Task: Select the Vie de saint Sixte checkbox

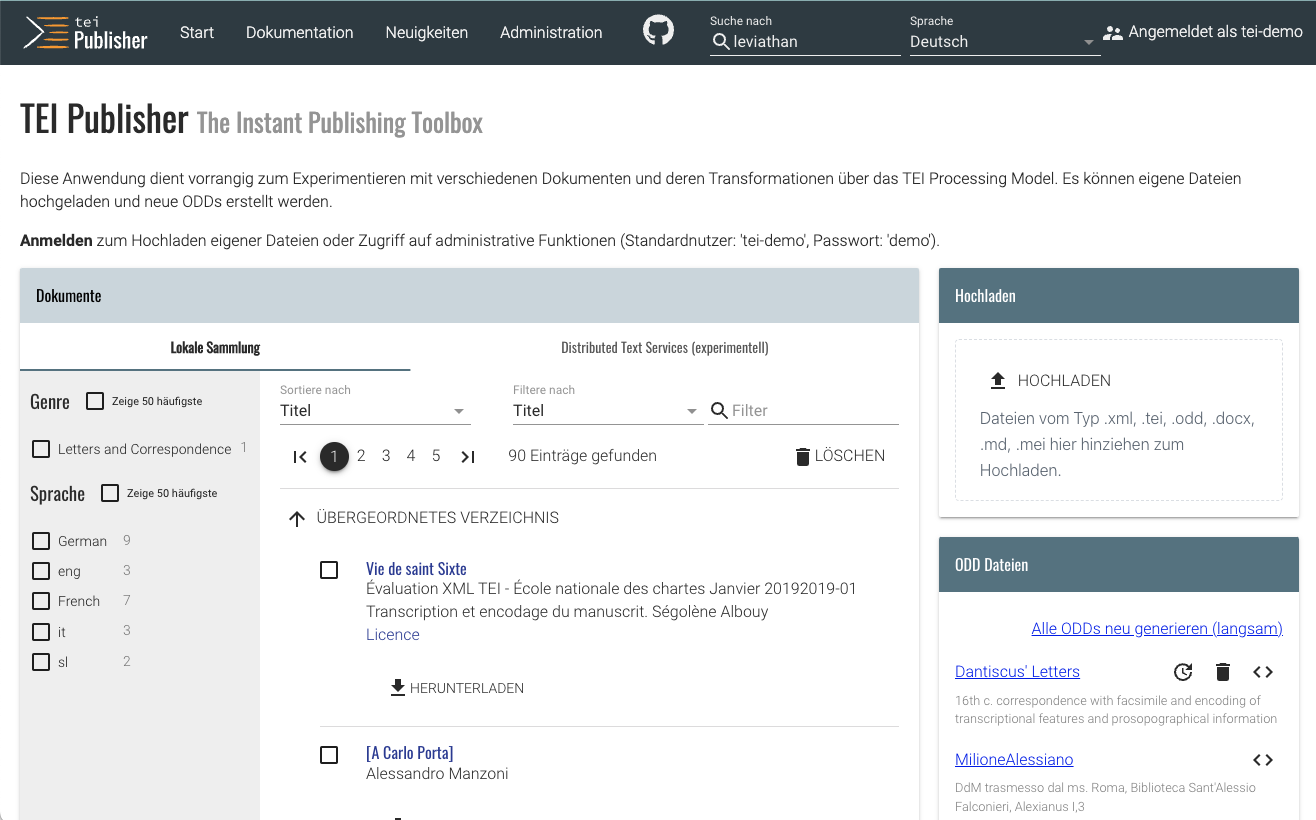Action: 329,570
